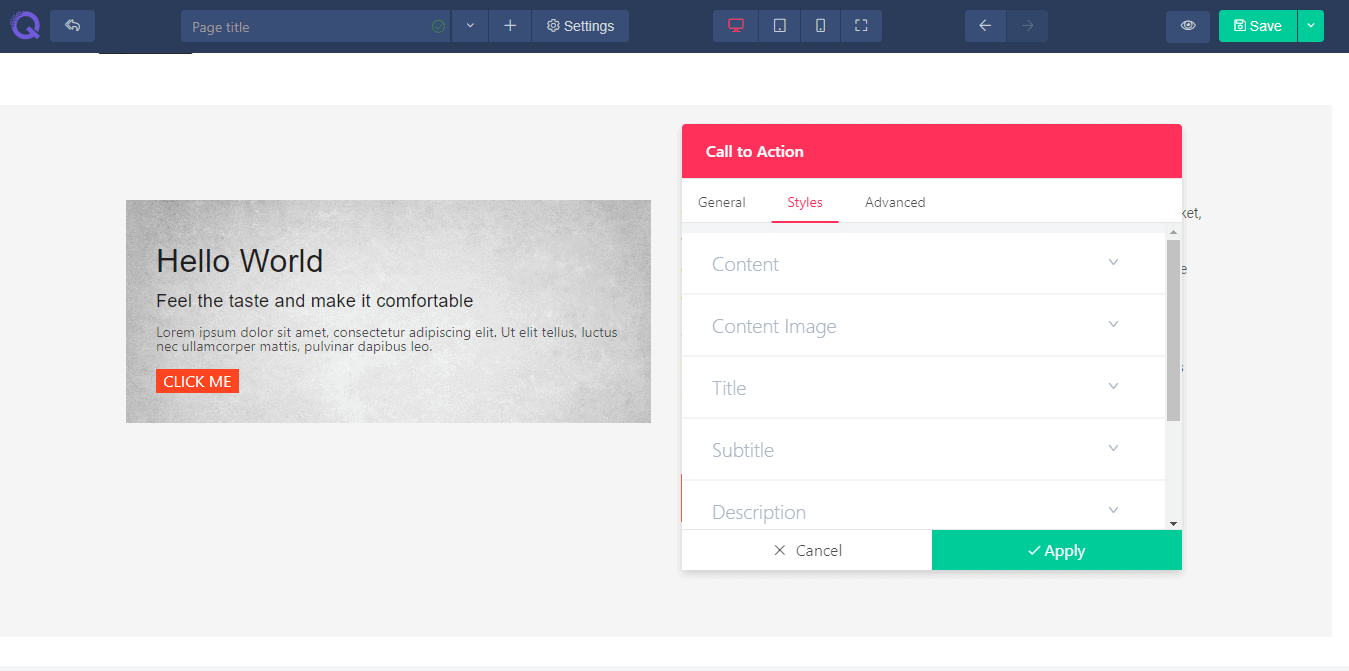The width and height of the screenshot is (1349, 671).
Task: Expand the Content Image section
Action: click(x=923, y=326)
